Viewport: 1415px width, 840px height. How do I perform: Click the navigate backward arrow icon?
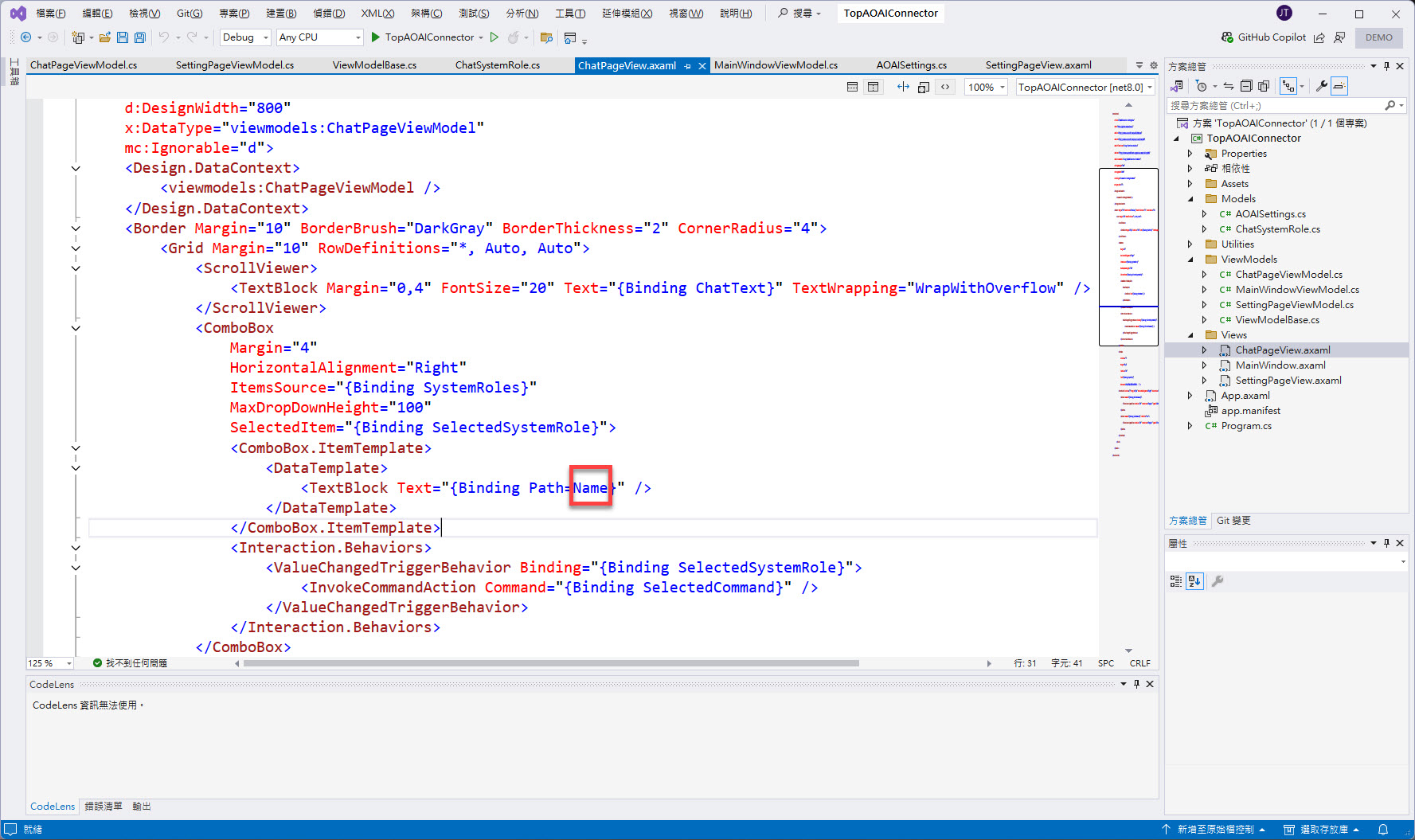click(26, 37)
